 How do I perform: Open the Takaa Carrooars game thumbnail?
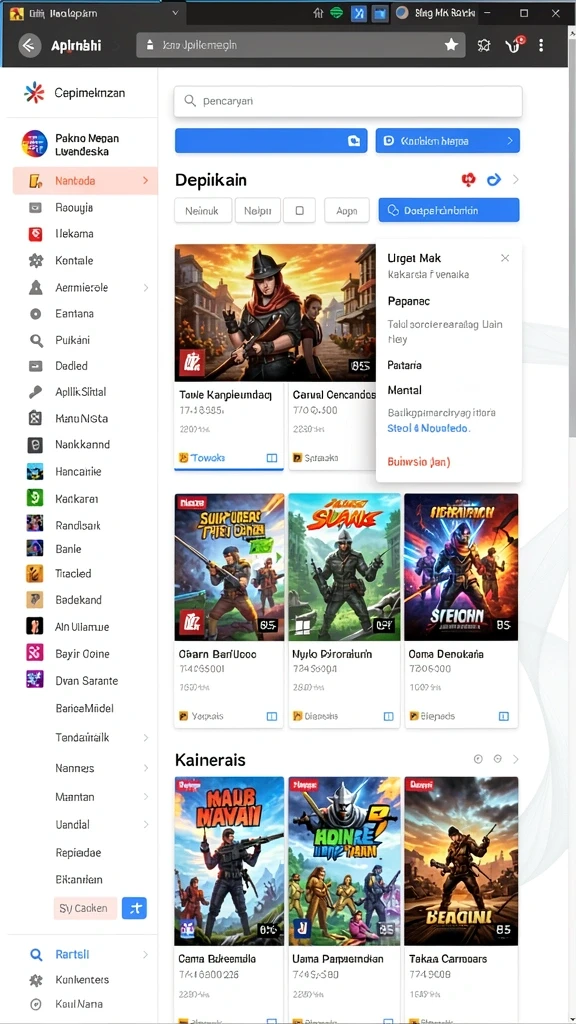pos(461,861)
